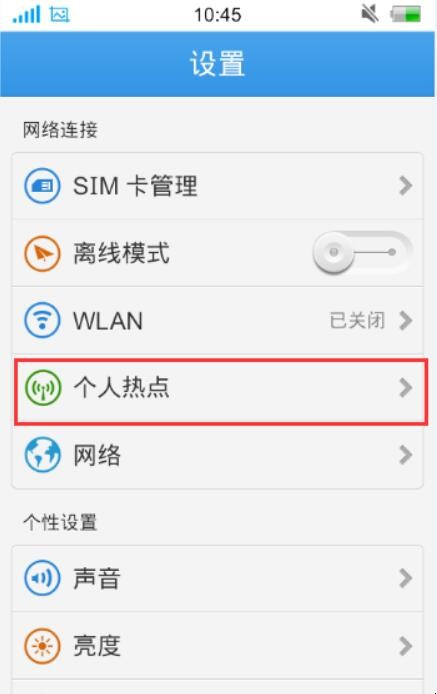Tap the picture notification icon in status bar
437x694 pixels.
[x=60, y=15]
